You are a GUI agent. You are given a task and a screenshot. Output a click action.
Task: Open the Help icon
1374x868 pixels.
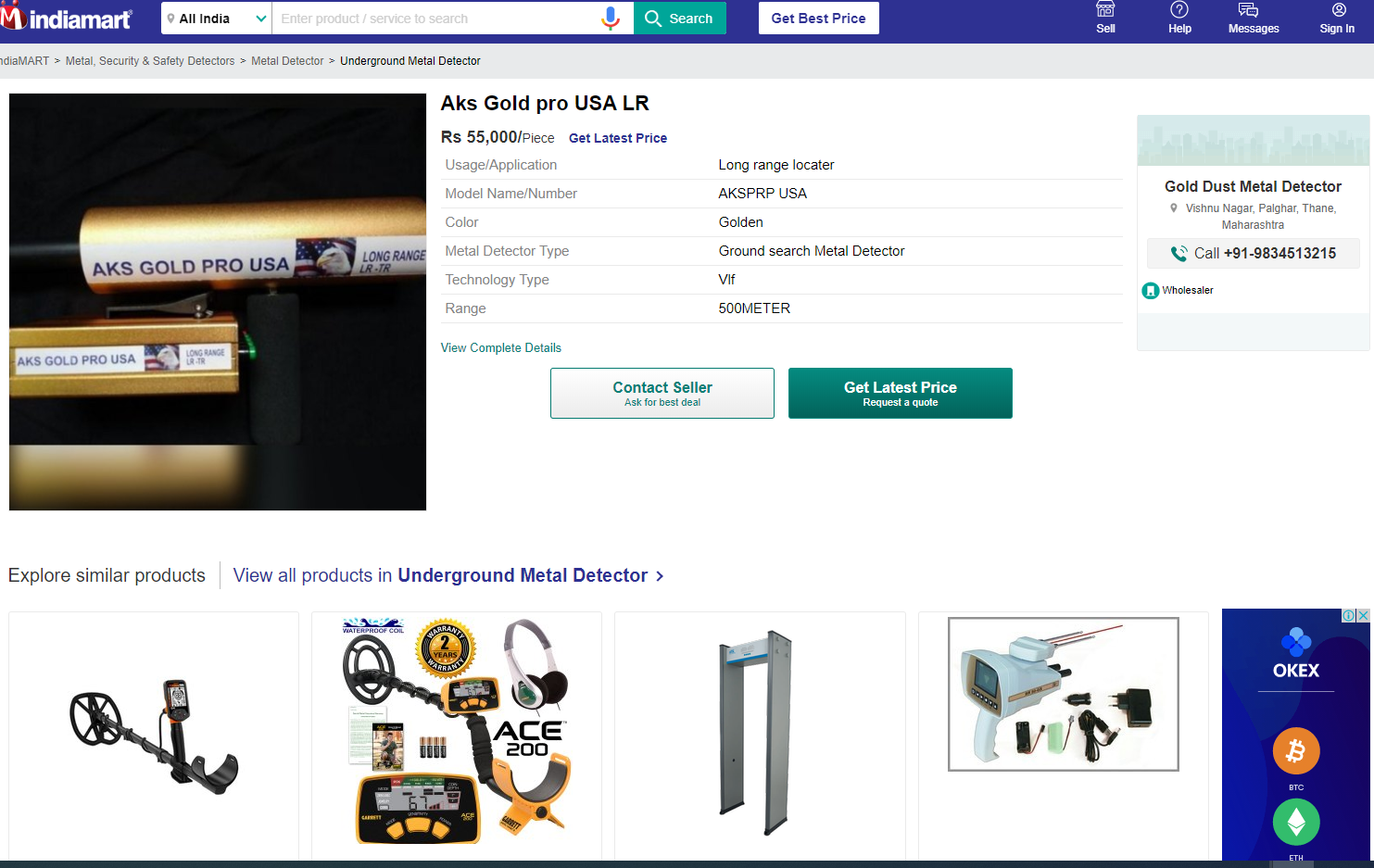click(x=1179, y=18)
